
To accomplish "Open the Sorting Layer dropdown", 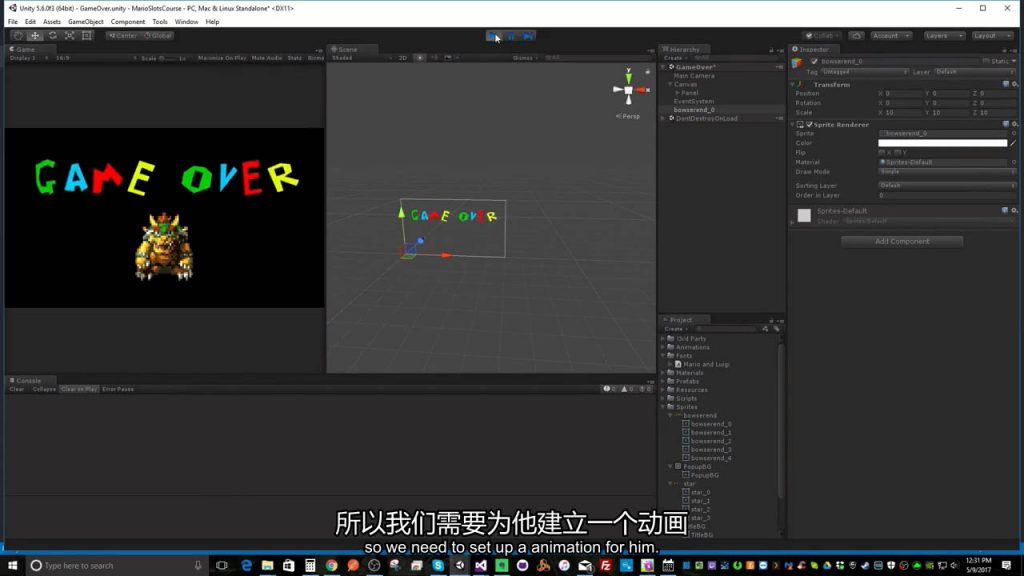I will pos(944,185).
